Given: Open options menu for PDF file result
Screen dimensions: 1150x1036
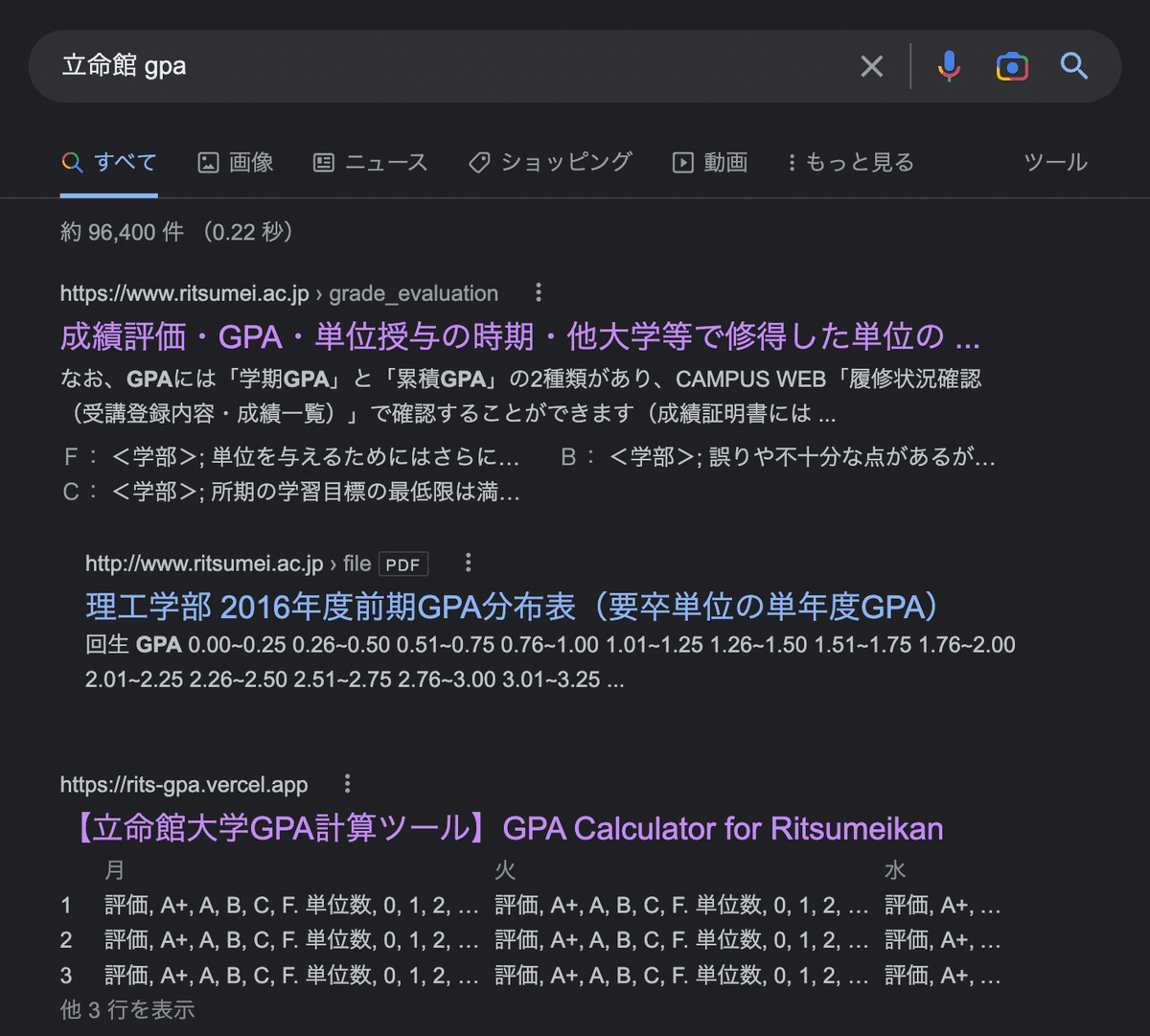Looking at the screenshot, I should coord(468,563).
